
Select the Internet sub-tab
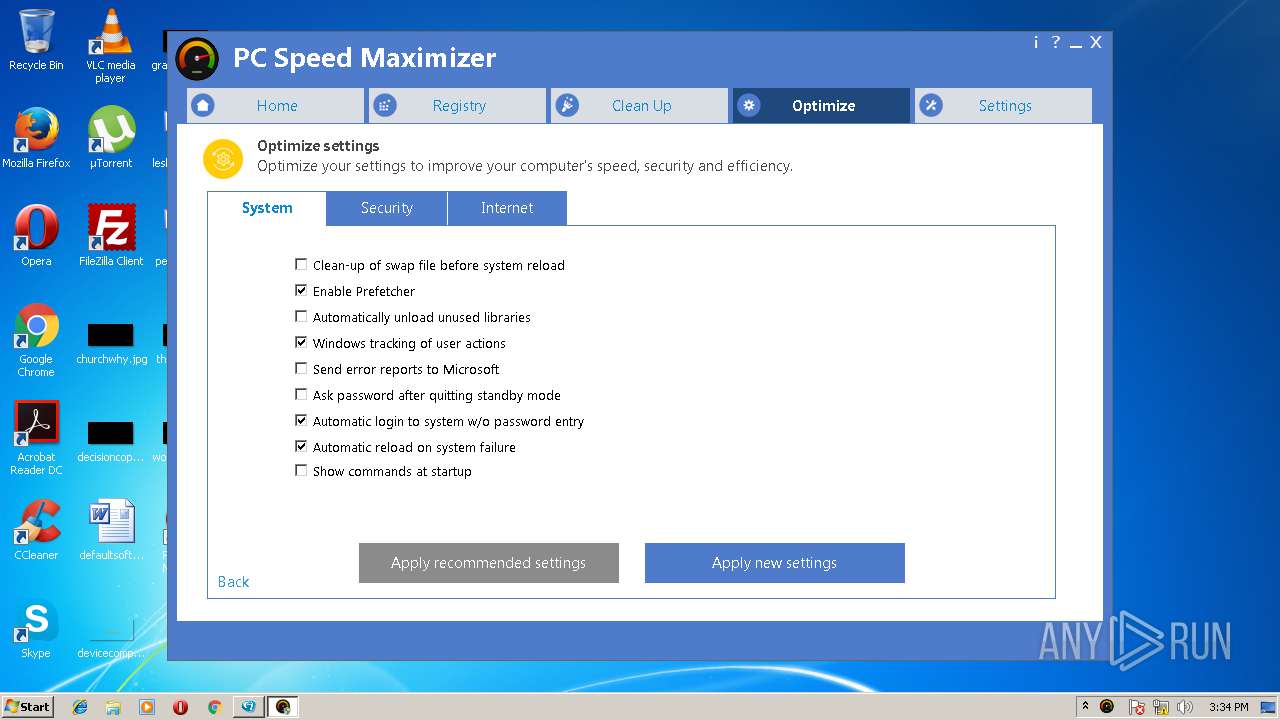click(507, 208)
